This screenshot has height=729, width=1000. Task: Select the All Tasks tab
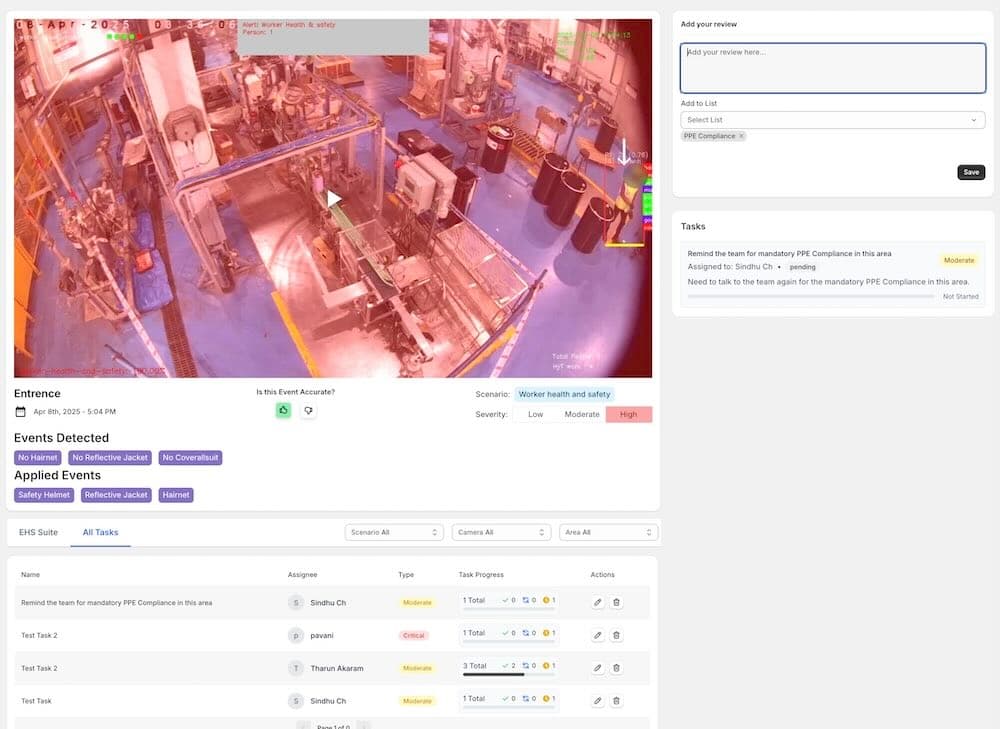(x=100, y=532)
